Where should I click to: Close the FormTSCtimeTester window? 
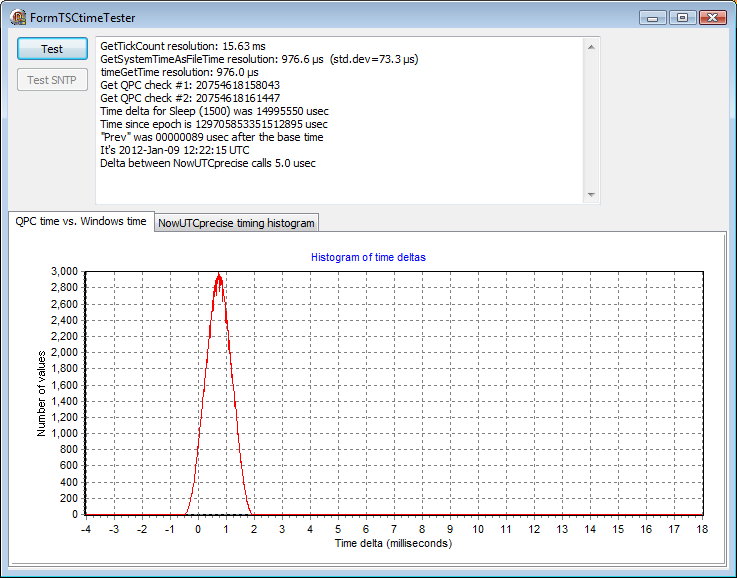click(713, 18)
